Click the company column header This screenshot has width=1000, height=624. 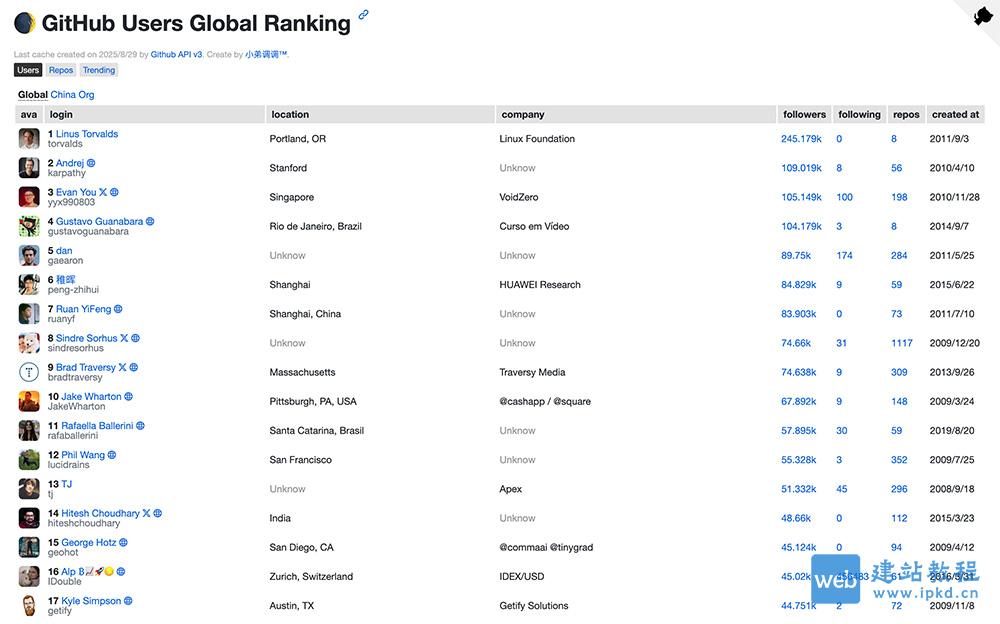point(636,114)
